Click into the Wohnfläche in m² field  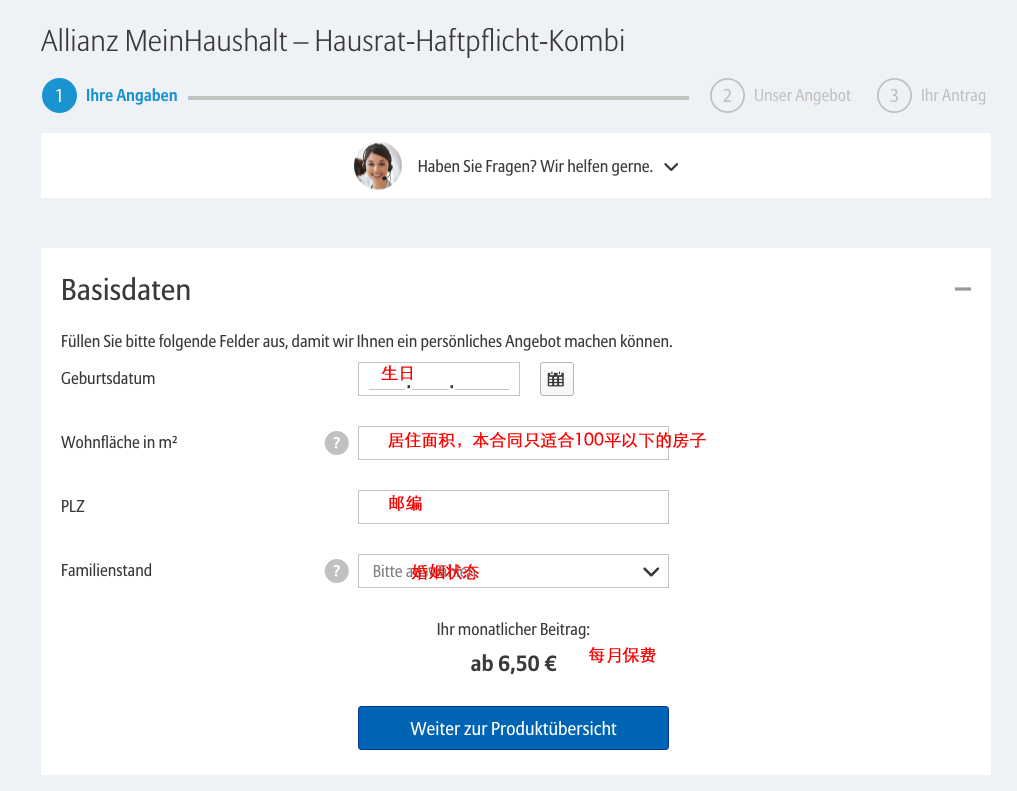tap(513, 443)
